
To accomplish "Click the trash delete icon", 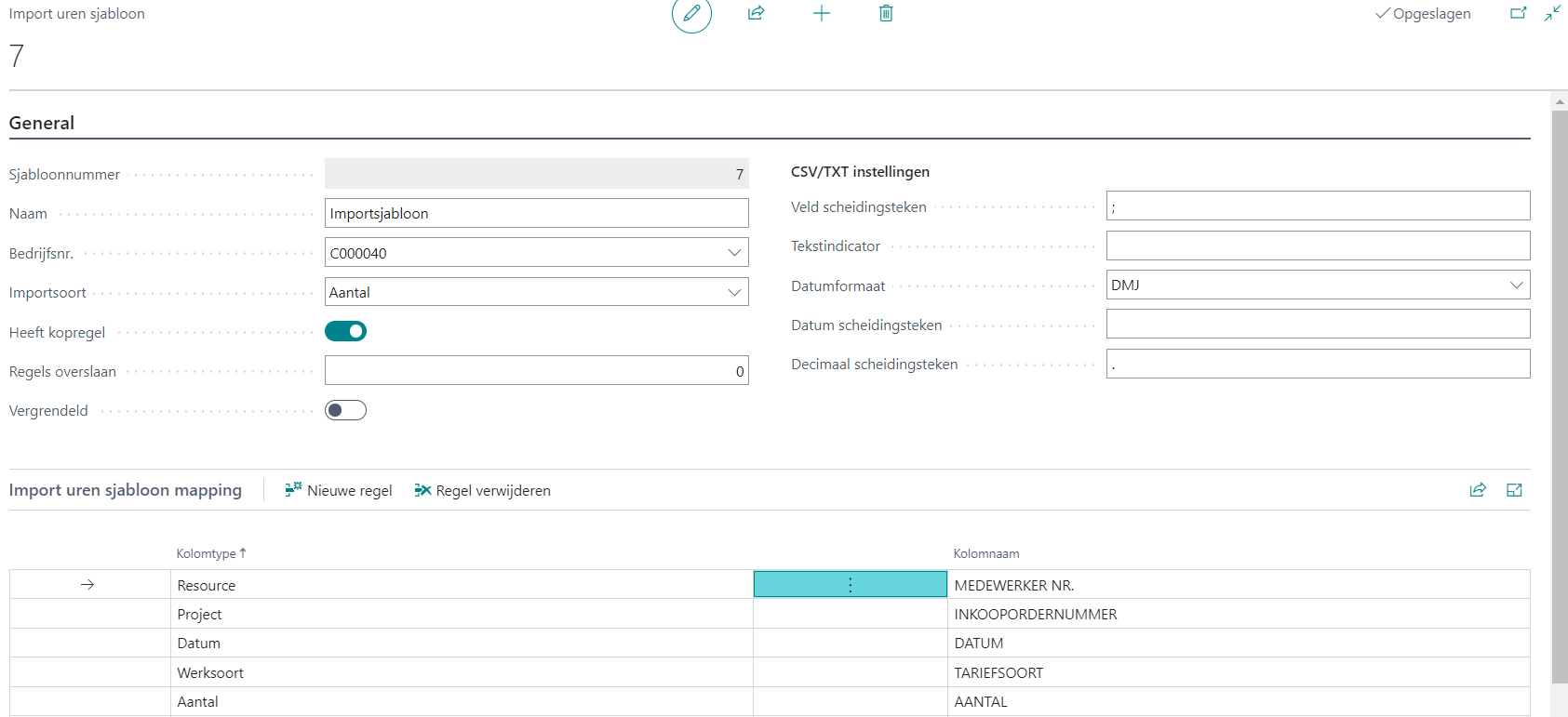I will coord(886,13).
